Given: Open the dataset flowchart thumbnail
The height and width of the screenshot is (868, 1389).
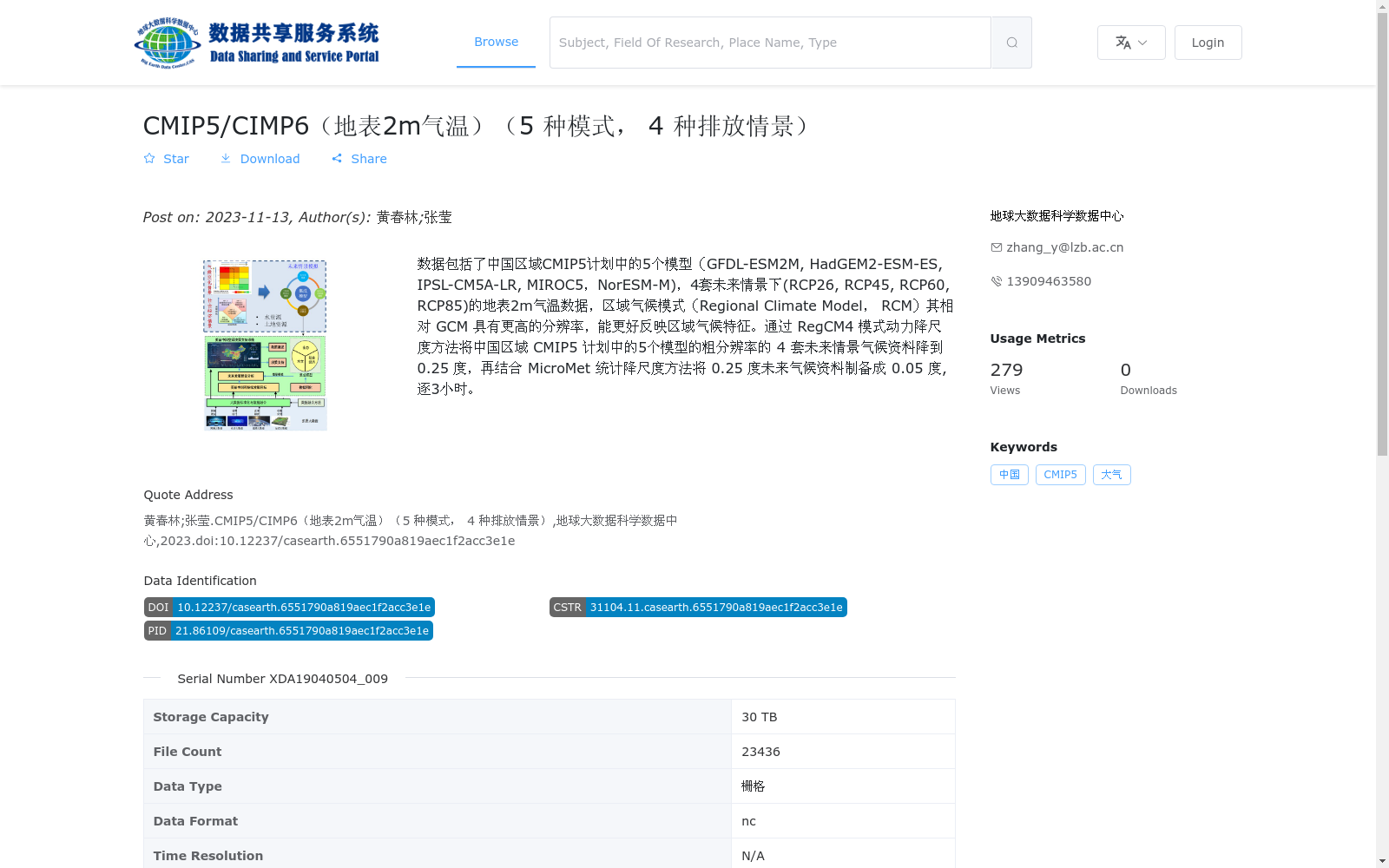Looking at the screenshot, I should (x=265, y=345).
